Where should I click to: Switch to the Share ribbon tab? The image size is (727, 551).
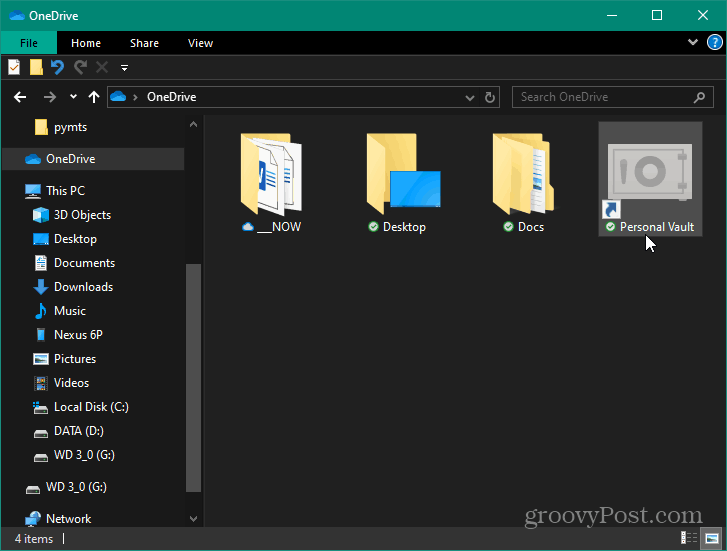tap(144, 43)
